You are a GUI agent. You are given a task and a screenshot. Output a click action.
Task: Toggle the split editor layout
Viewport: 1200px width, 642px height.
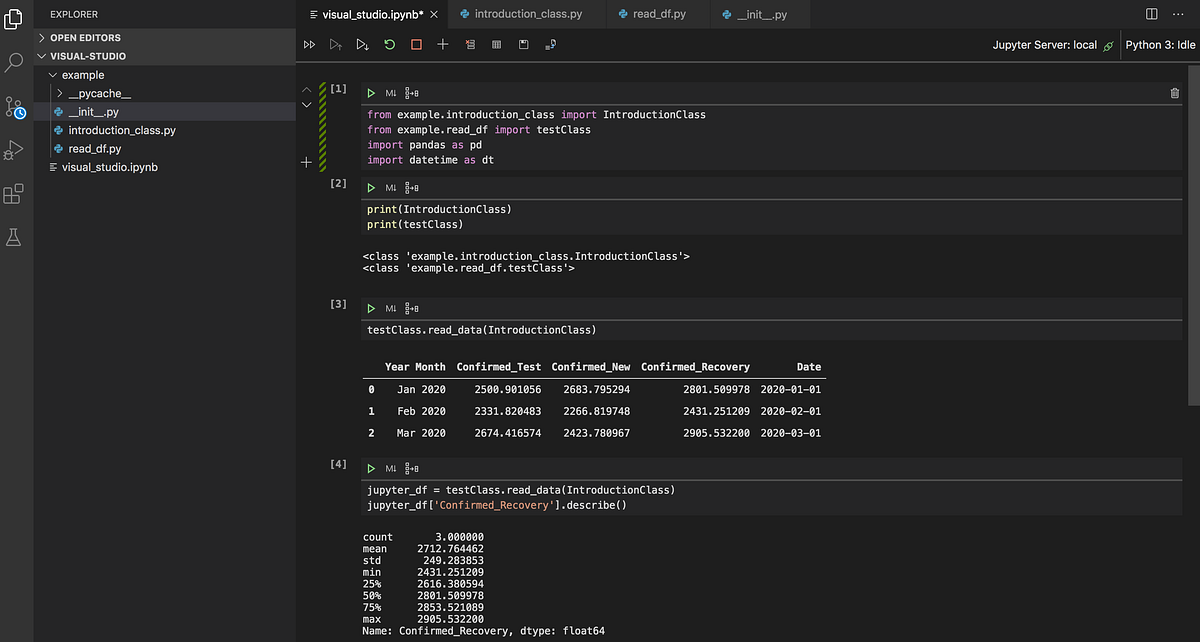[x=1151, y=14]
